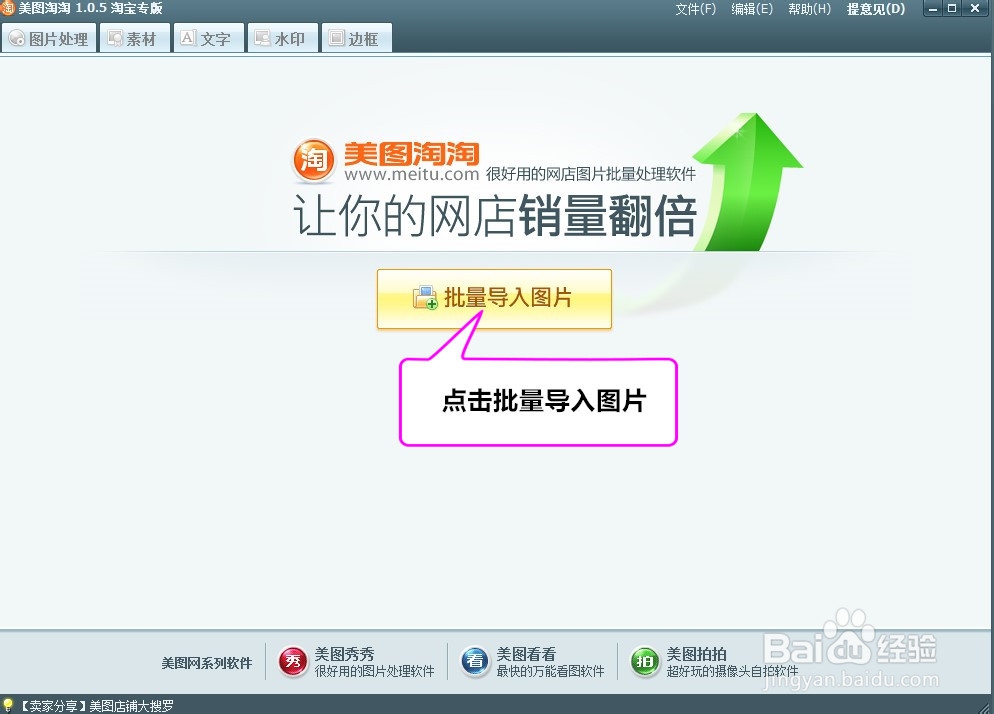Click 超好玩的摄像头自拍软件 description text
The width and height of the screenshot is (994, 714).
732,671
